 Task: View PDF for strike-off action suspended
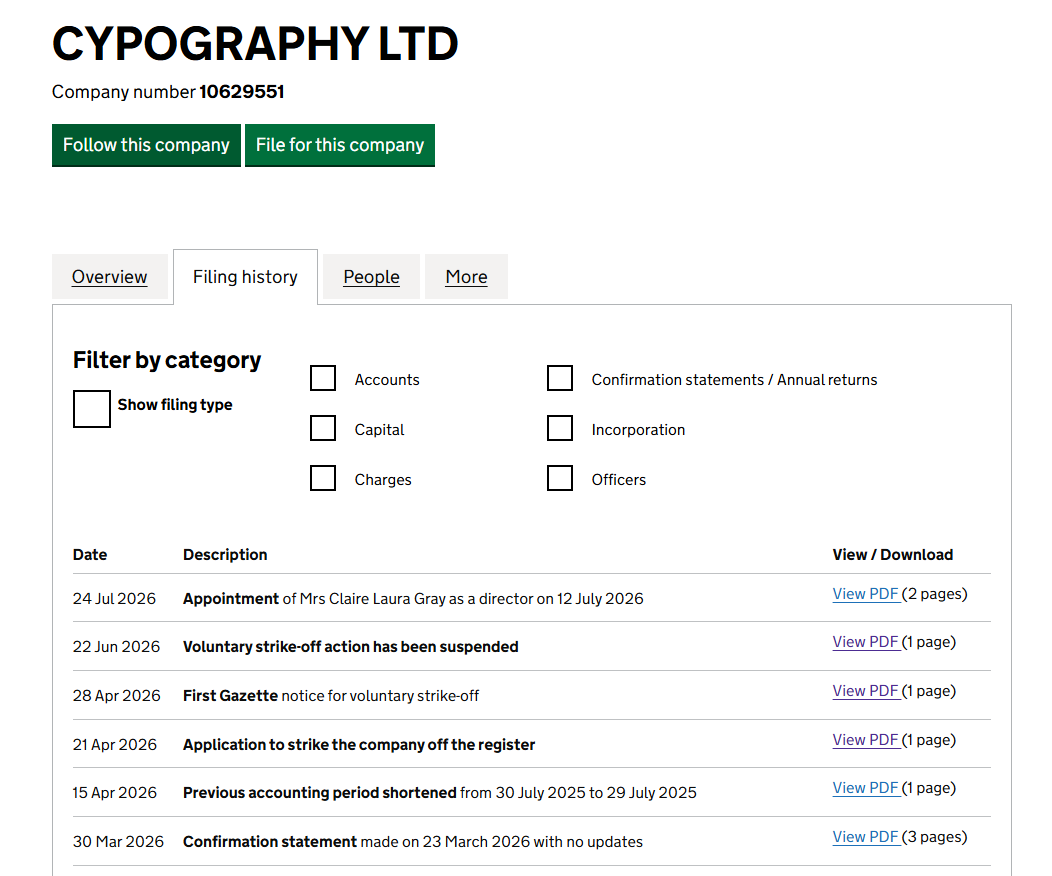(865, 643)
